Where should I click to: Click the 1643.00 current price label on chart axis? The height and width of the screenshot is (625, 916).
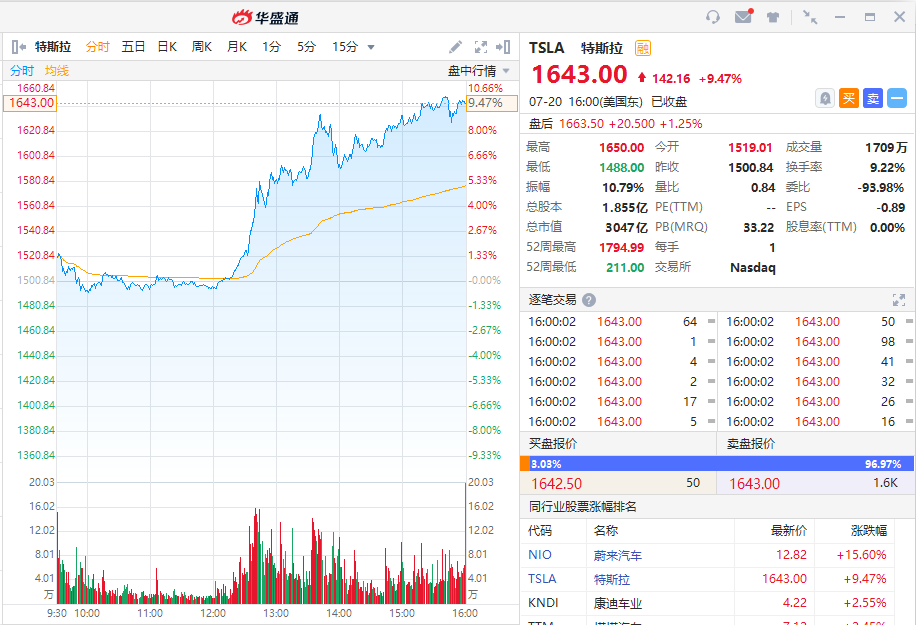point(30,103)
